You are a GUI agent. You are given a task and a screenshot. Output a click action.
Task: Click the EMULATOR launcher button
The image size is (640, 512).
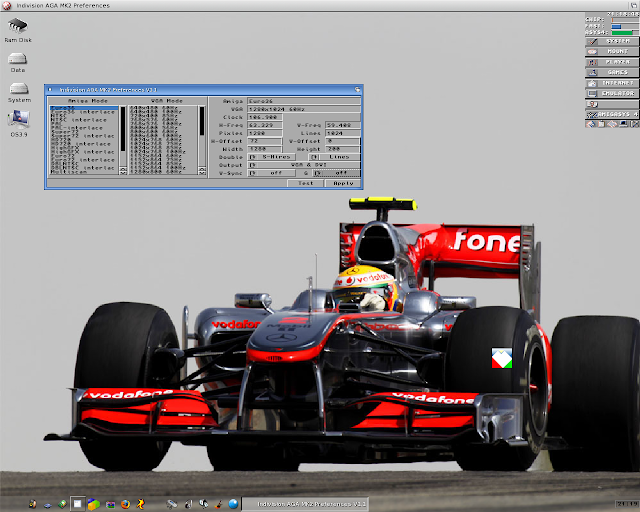click(612, 93)
